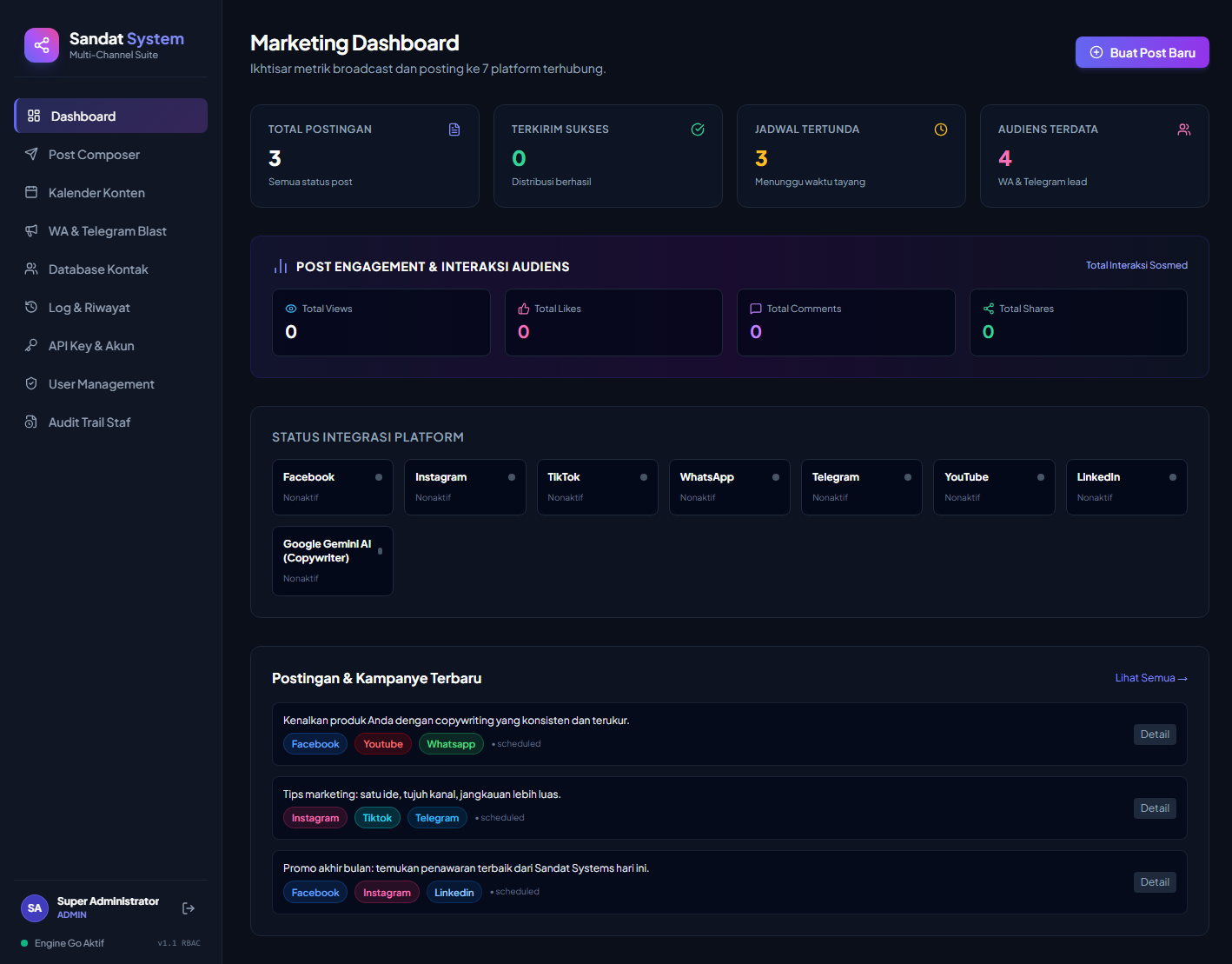Open the Lihat Semua link

[x=1151, y=678]
